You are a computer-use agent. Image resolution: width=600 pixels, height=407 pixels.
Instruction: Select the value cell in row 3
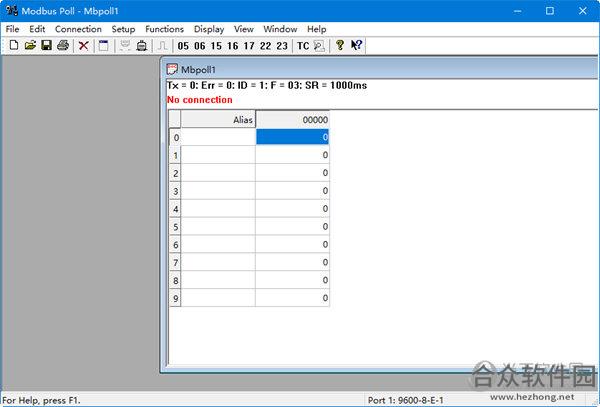tap(292, 190)
